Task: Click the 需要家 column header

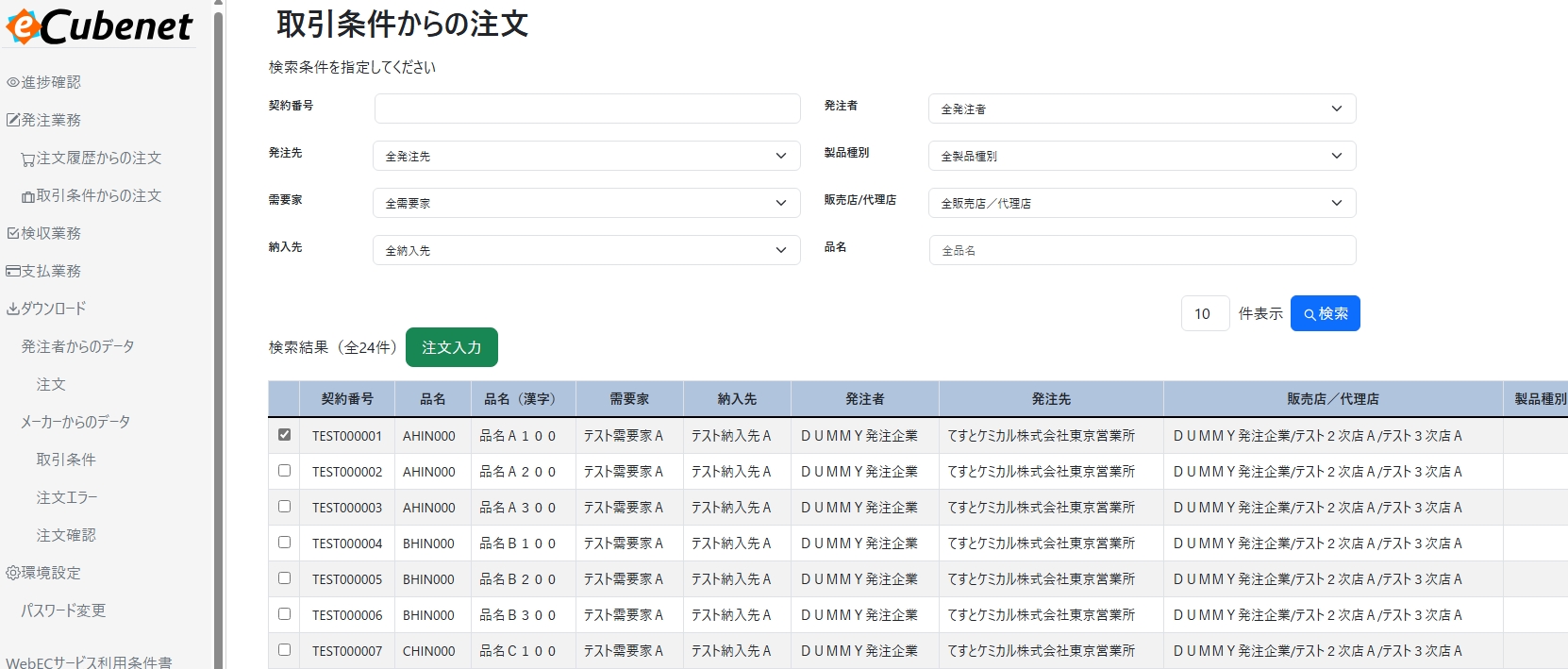Action: pos(629,399)
